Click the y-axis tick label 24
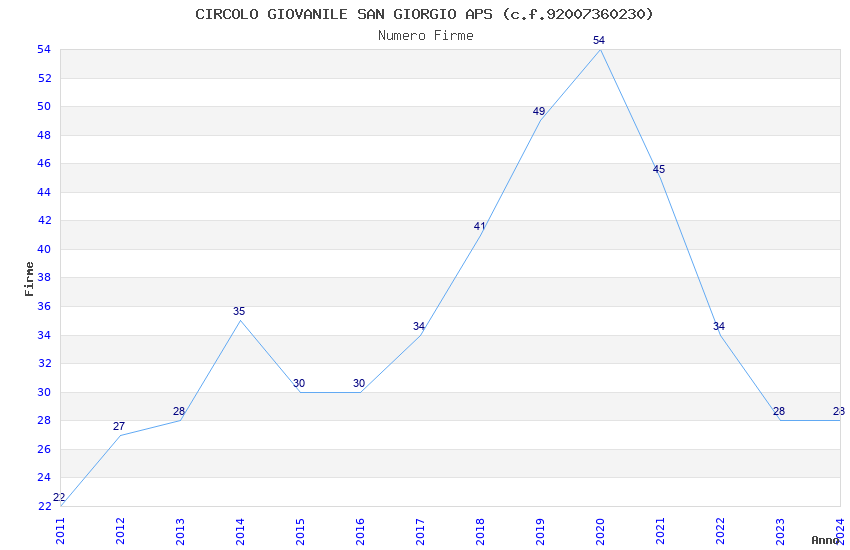 pos(44,477)
